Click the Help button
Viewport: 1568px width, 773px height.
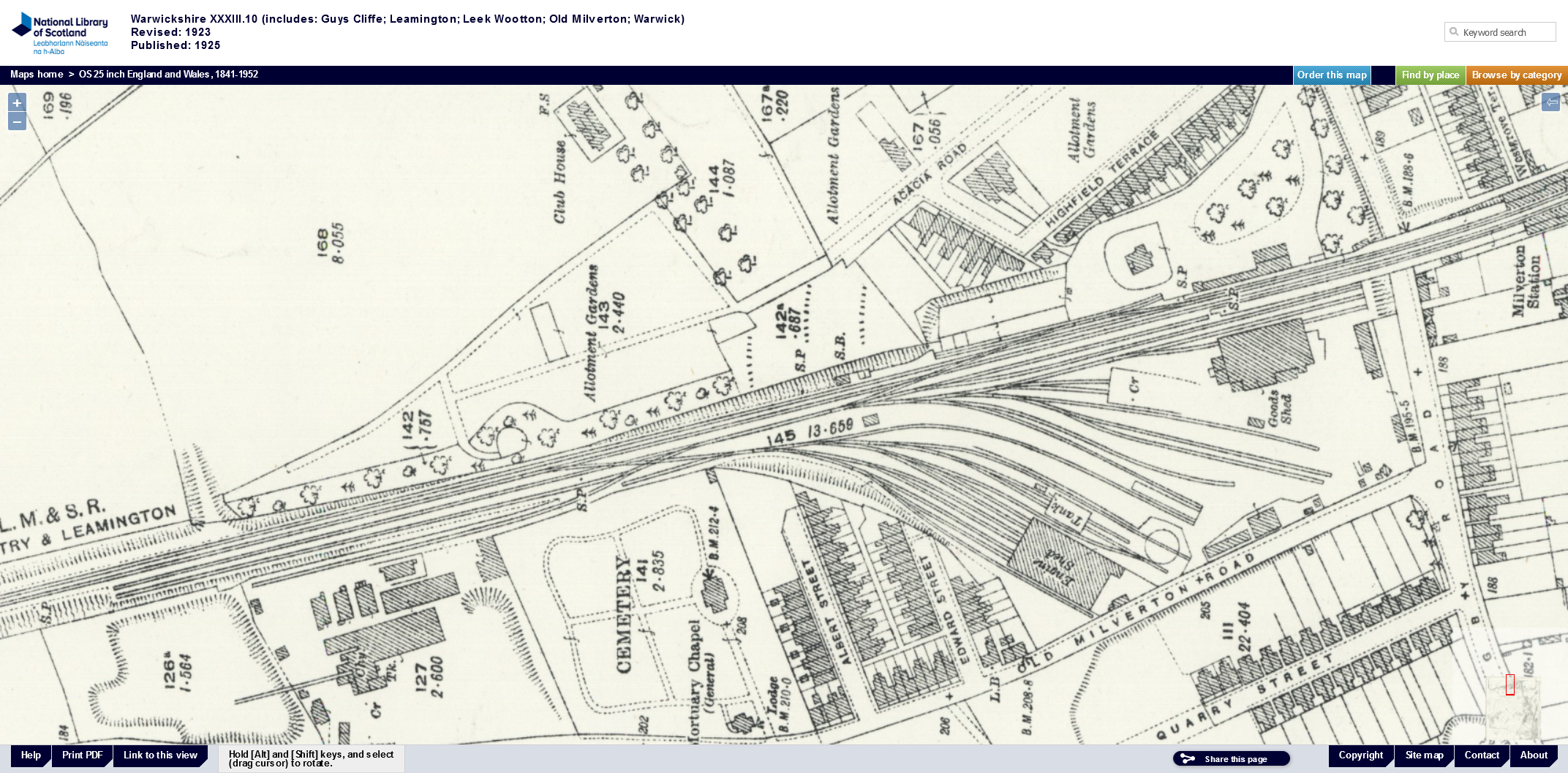click(x=31, y=755)
